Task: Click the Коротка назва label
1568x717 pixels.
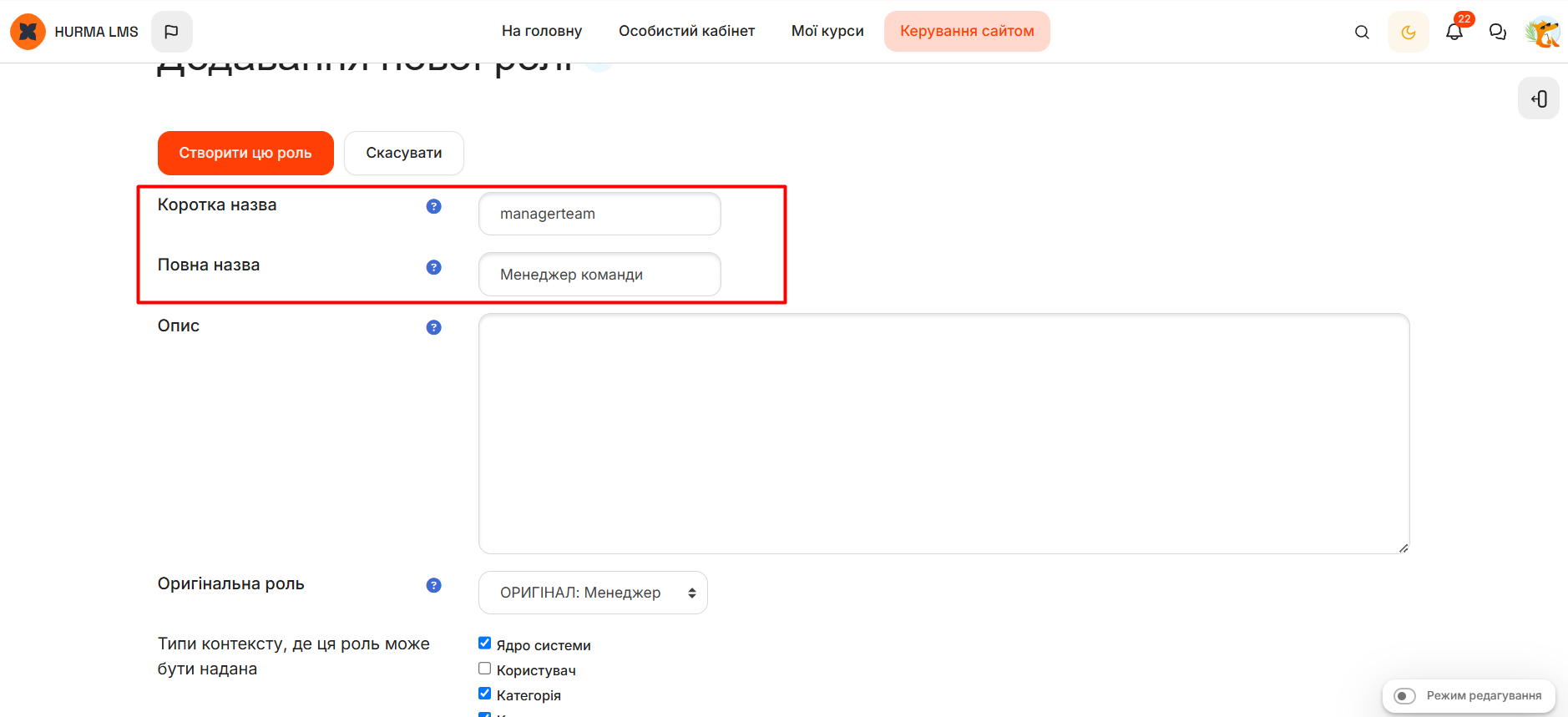Action: point(217,204)
